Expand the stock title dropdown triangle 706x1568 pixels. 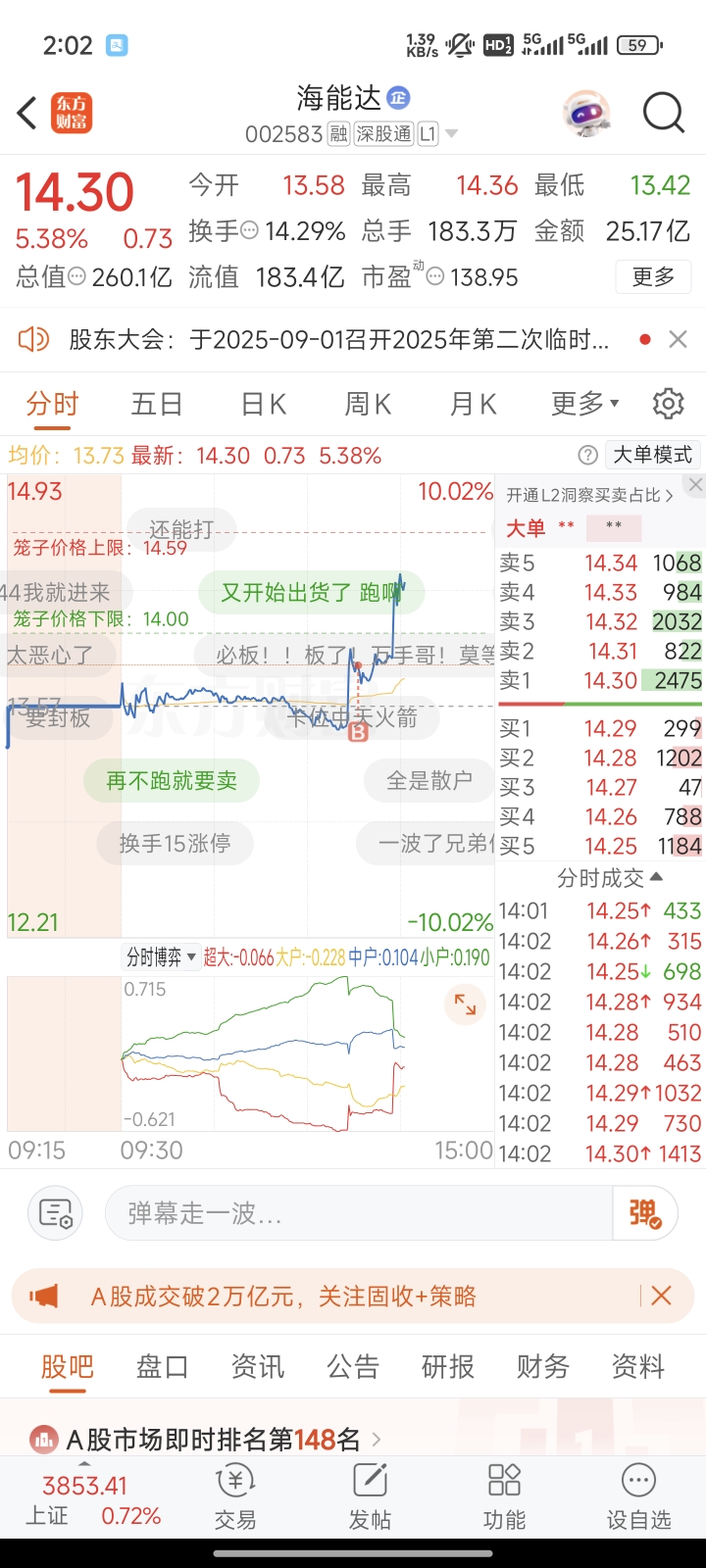click(451, 133)
